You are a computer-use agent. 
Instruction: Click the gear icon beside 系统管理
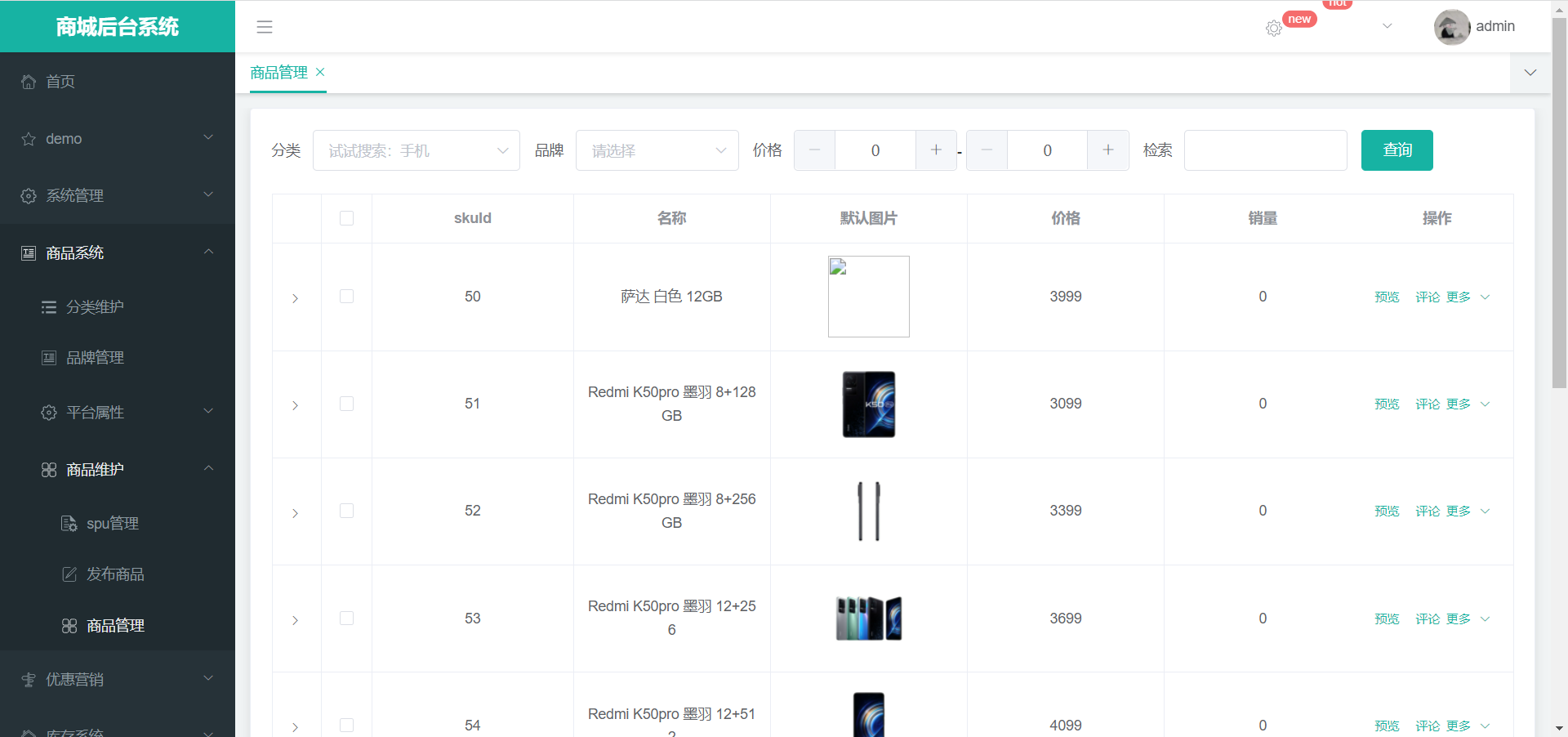[x=29, y=196]
